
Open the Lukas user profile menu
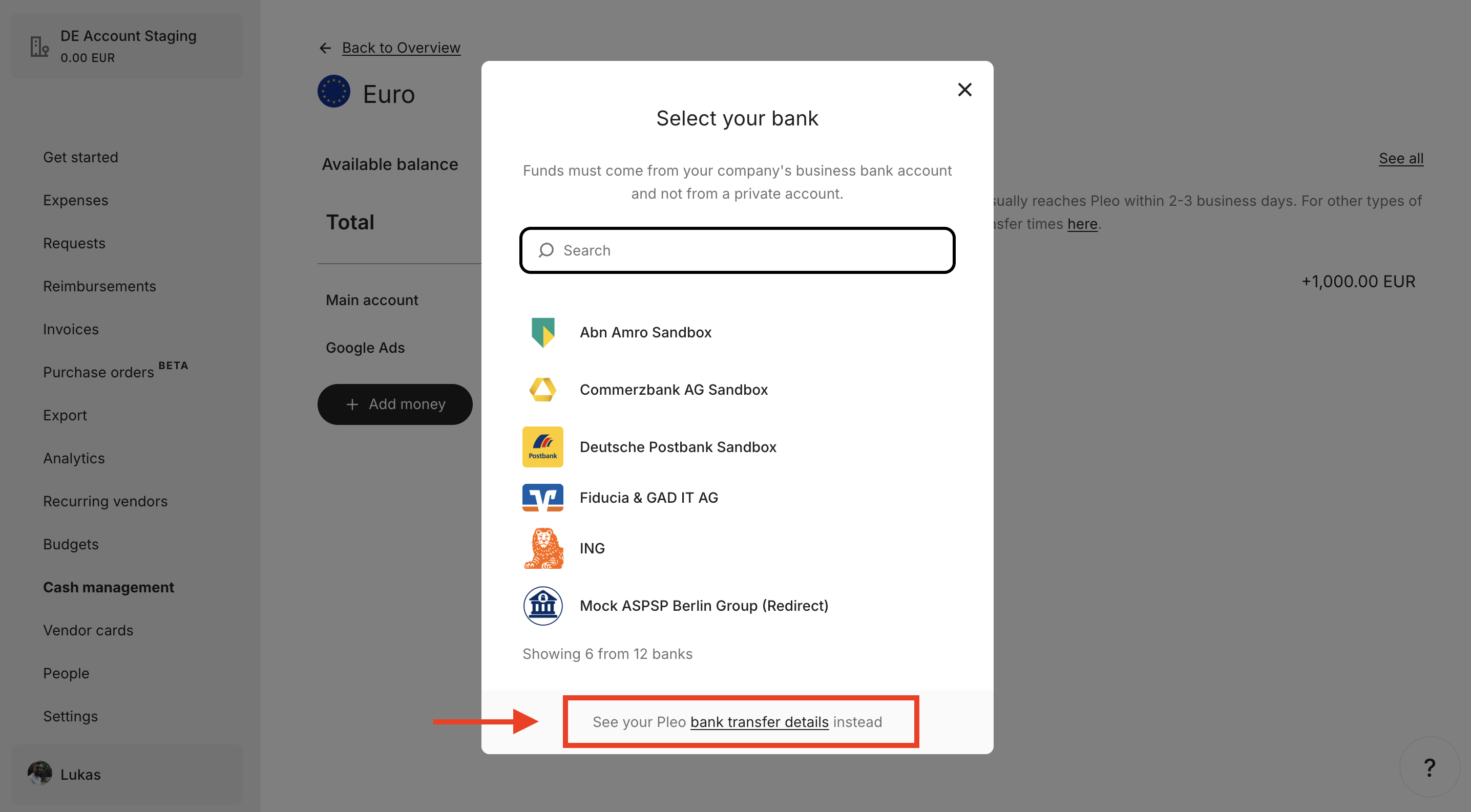[80, 774]
